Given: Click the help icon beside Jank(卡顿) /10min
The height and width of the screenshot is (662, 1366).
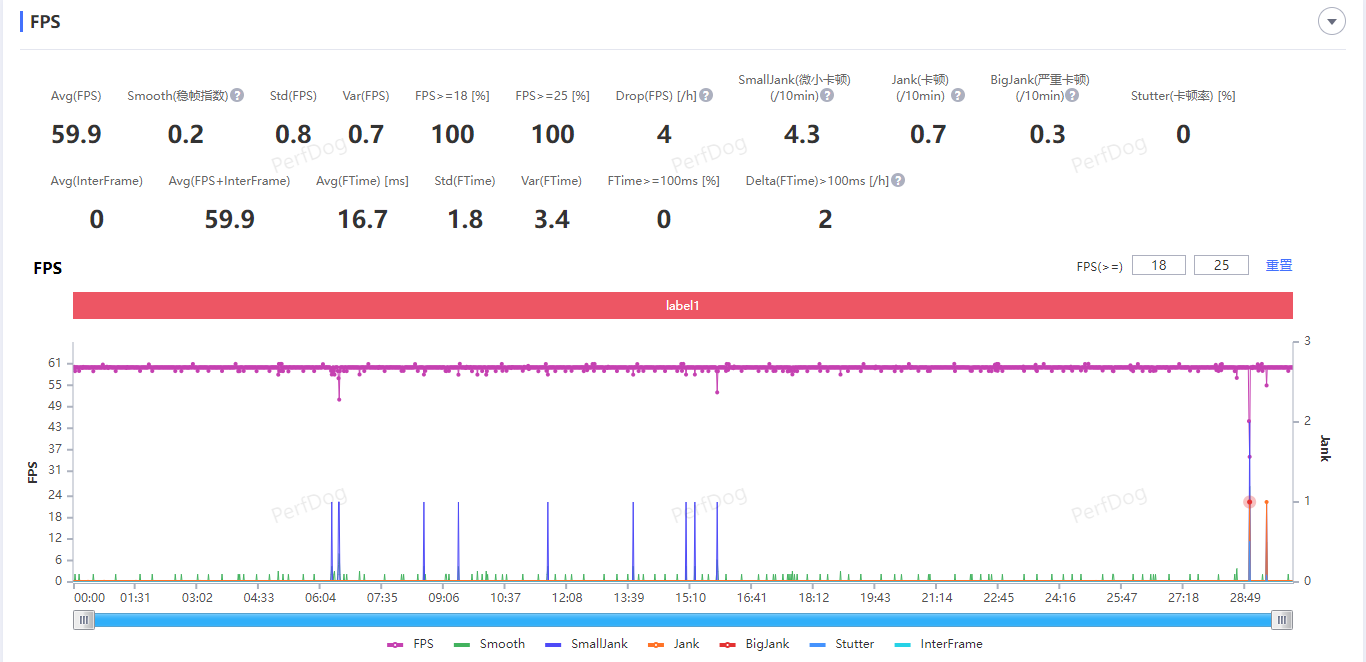Looking at the screenshot, I should coord(958,95).
